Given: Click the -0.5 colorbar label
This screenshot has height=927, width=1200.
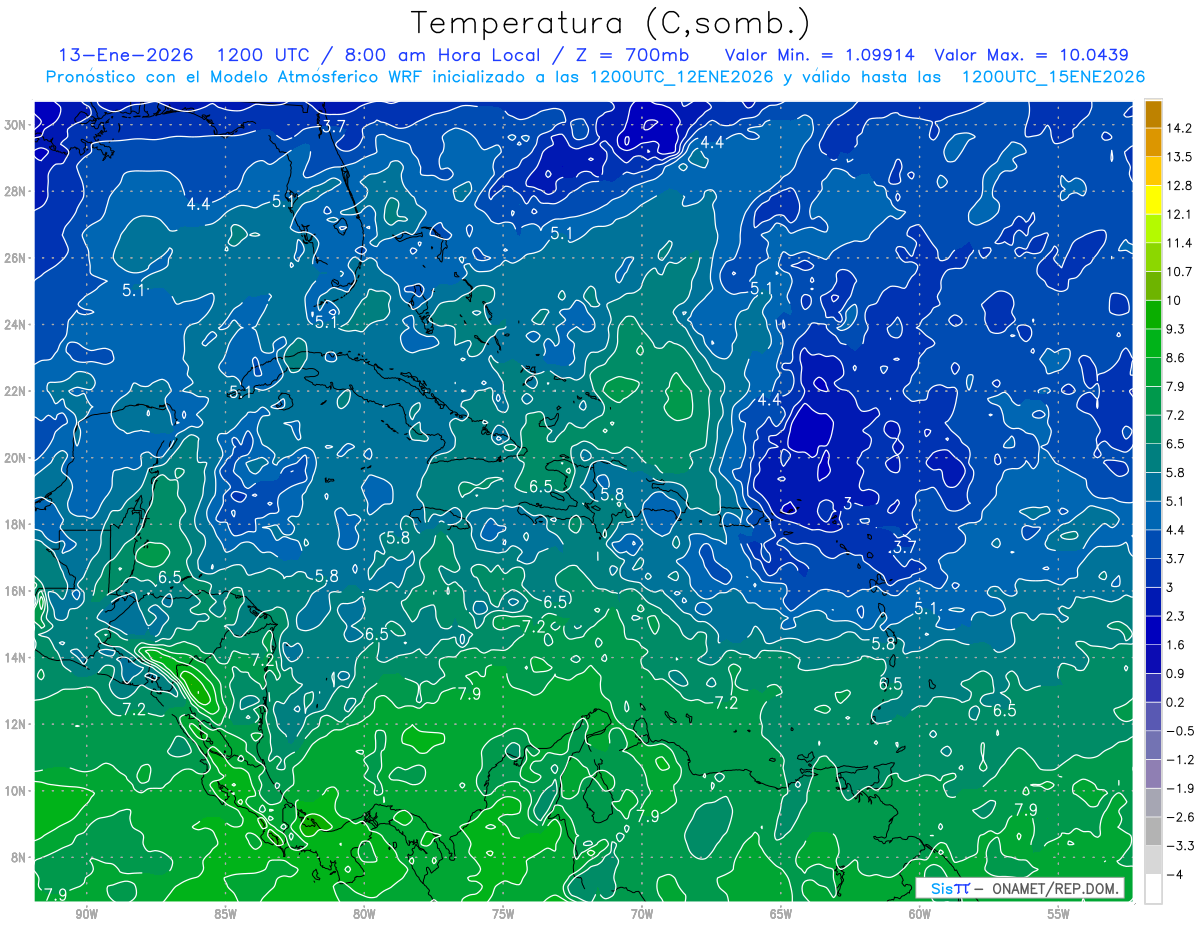Looking at the screenshot, I should 1180,731.
